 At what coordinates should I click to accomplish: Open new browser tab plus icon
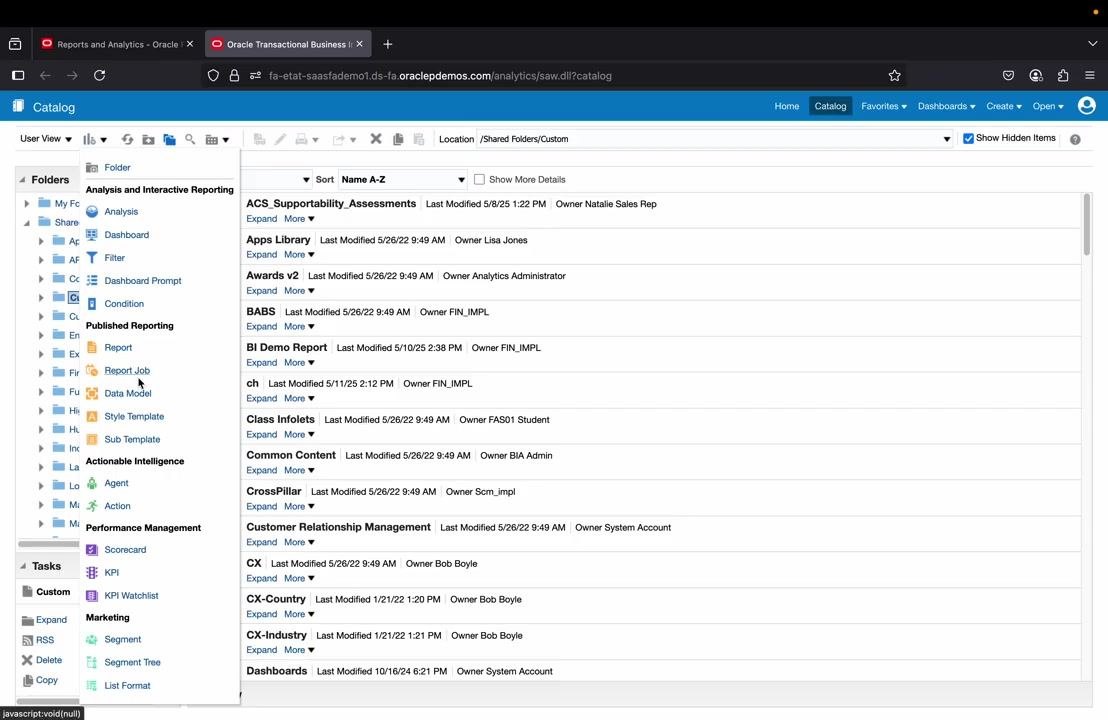[x=387, y=44]
